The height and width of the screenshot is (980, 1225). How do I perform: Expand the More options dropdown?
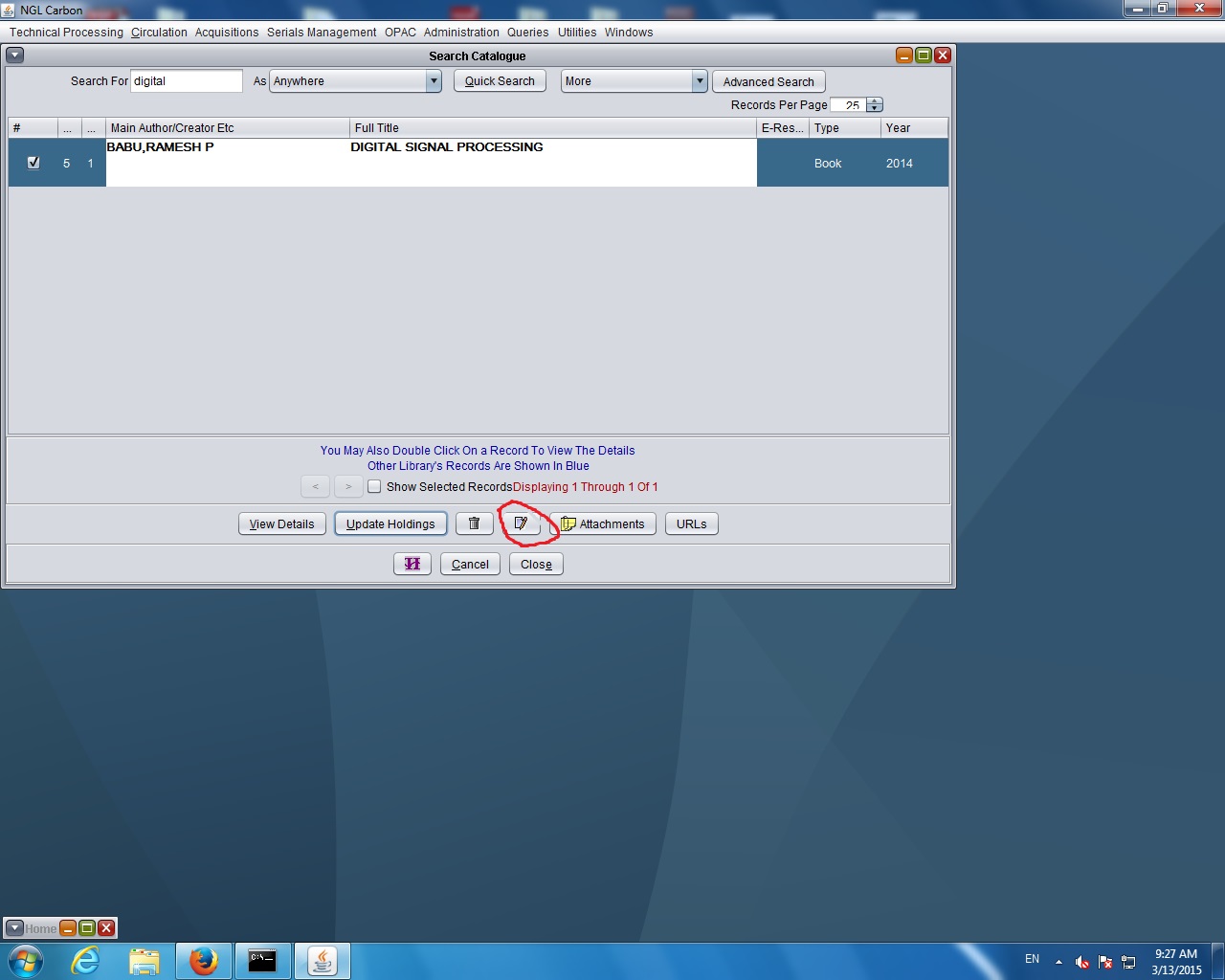point(700,81)
